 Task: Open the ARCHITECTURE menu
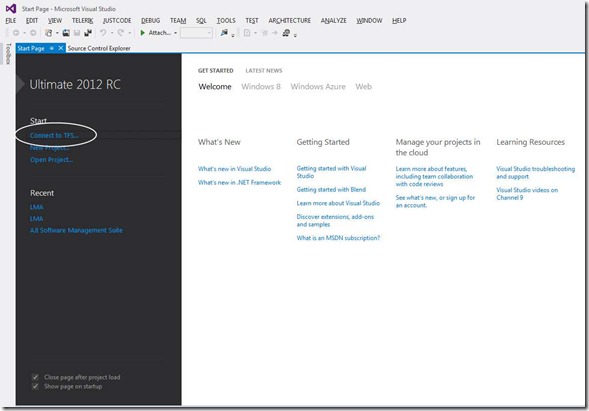click(290, 21)
